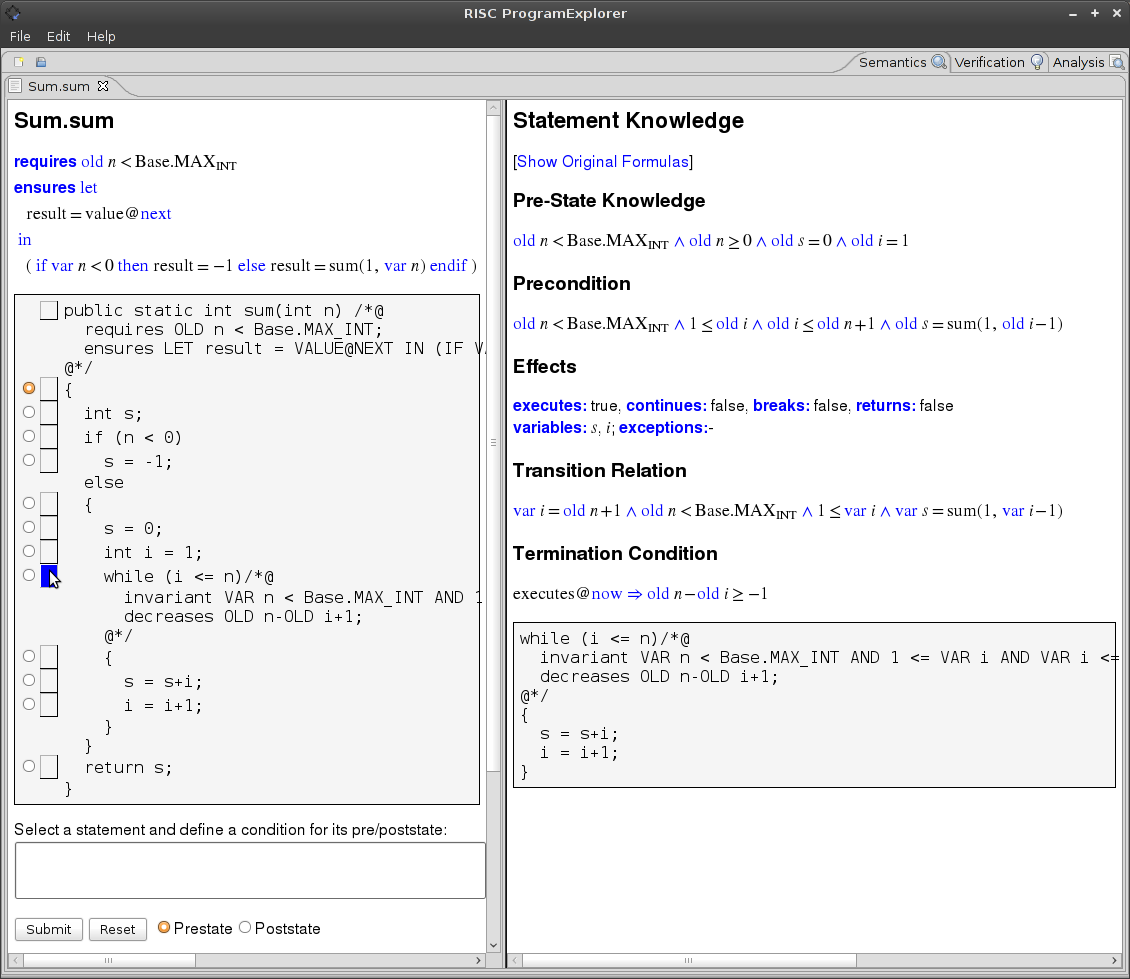This screenshot has height=979, width=1130.
Task: Open the Analysis perspective
Action: [x=1087, y=62]
